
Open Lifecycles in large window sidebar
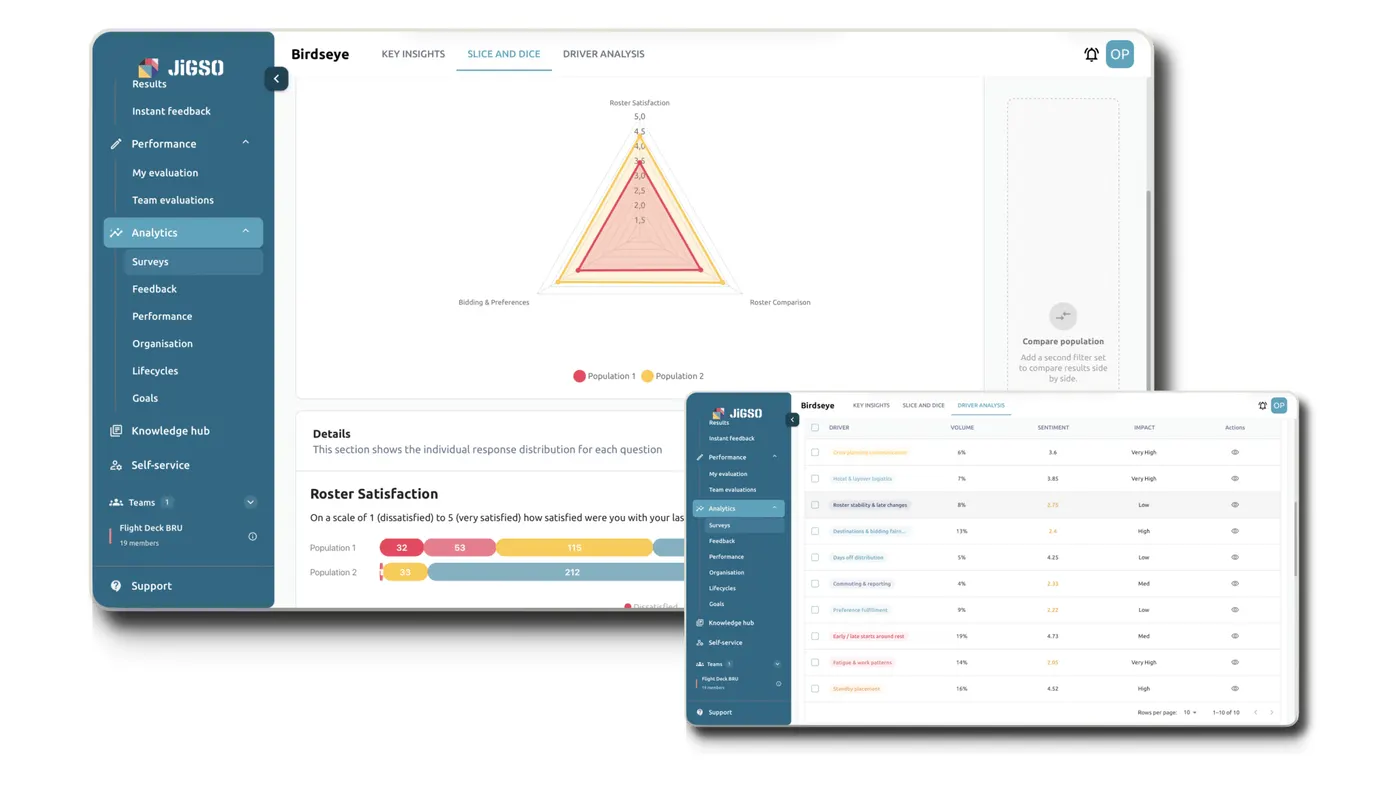click(155, 371)
